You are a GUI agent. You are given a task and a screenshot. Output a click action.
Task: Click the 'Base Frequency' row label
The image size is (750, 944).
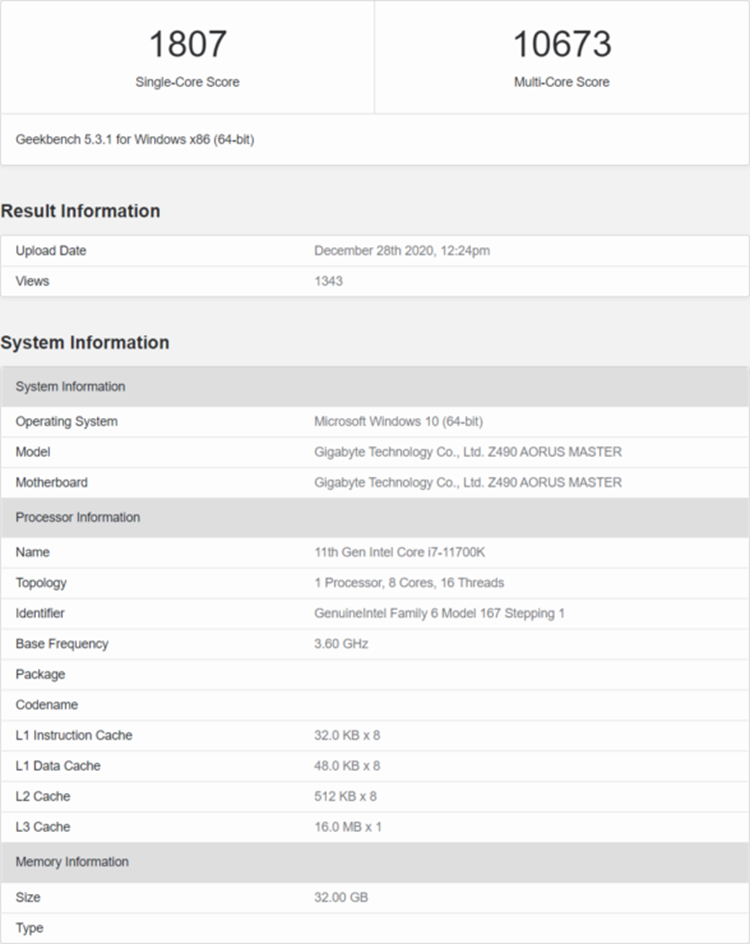(62, 644)
